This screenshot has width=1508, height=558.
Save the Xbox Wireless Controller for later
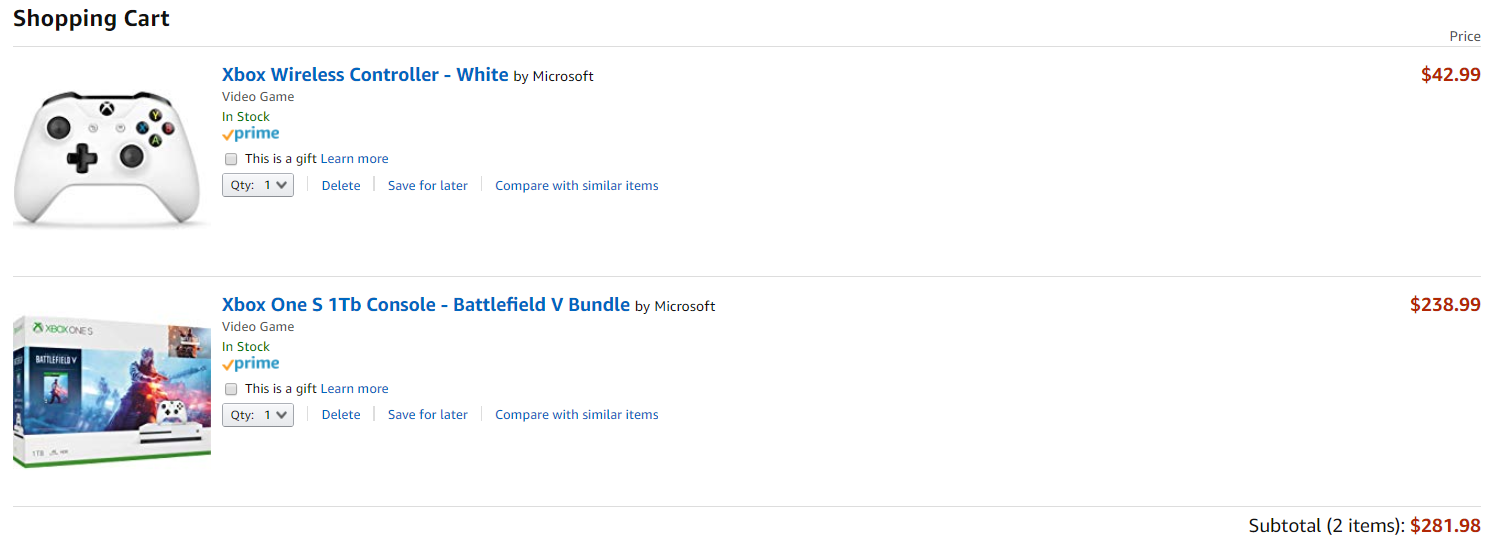tap(427, 186)
